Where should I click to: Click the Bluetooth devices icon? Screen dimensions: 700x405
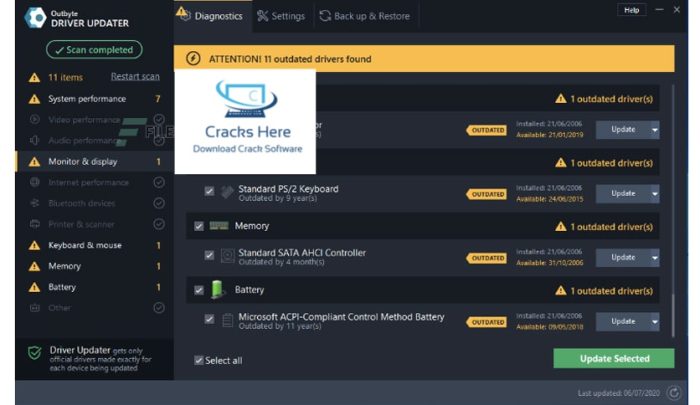tap(34, 203)
